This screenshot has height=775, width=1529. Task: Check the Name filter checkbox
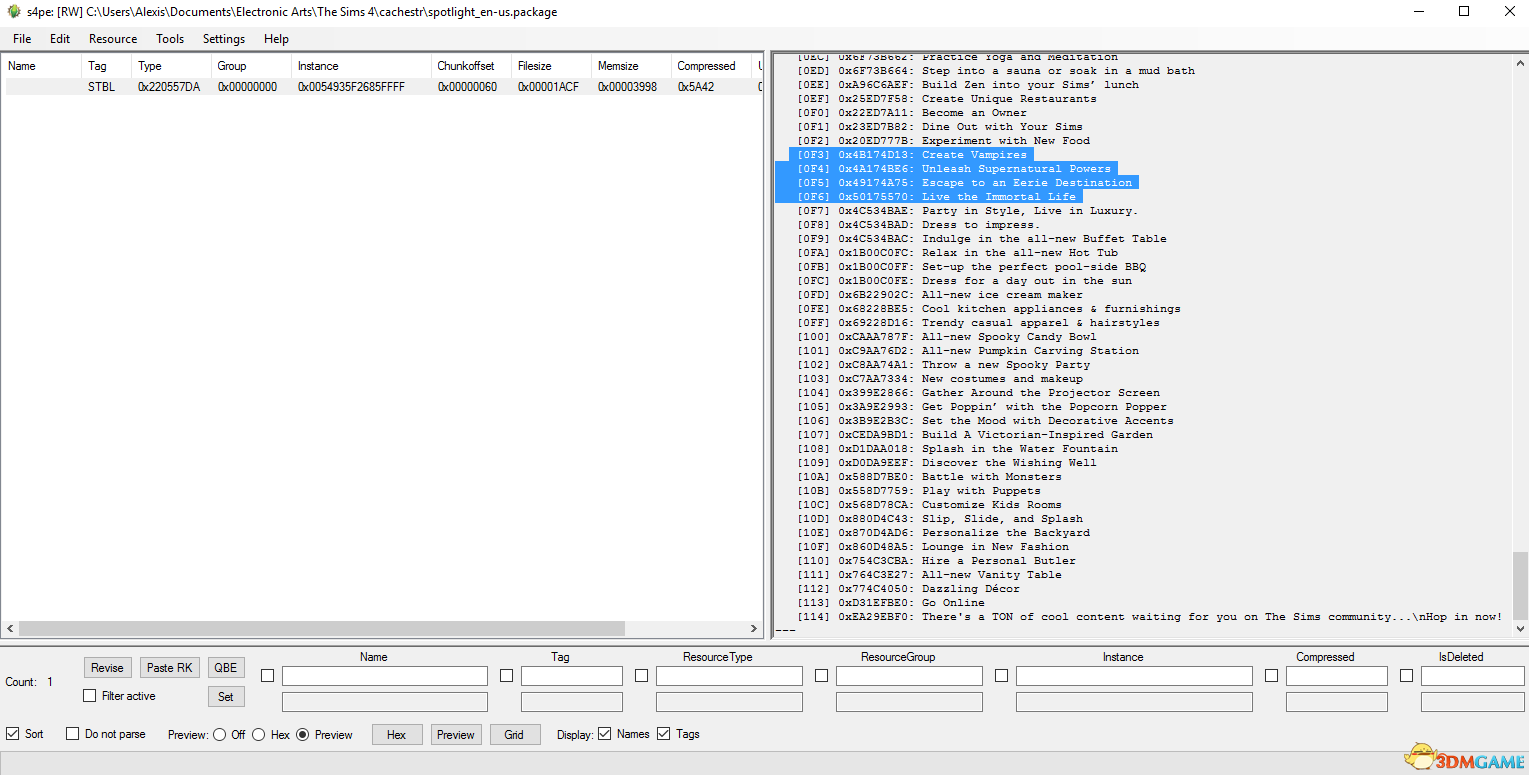point(267,676)
